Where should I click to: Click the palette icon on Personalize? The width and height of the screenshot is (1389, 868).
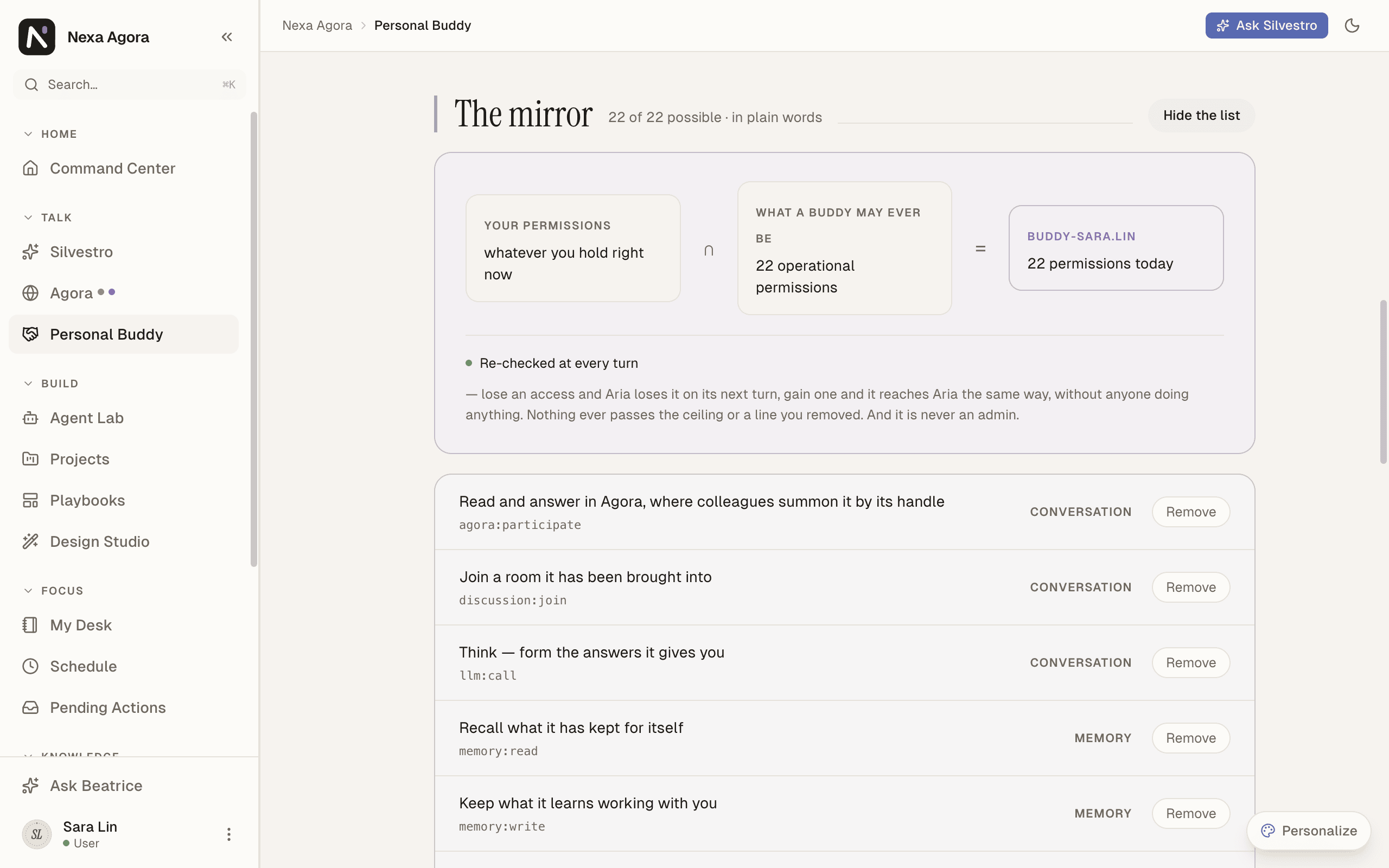pyautogui.click(x=1268, y=831)
